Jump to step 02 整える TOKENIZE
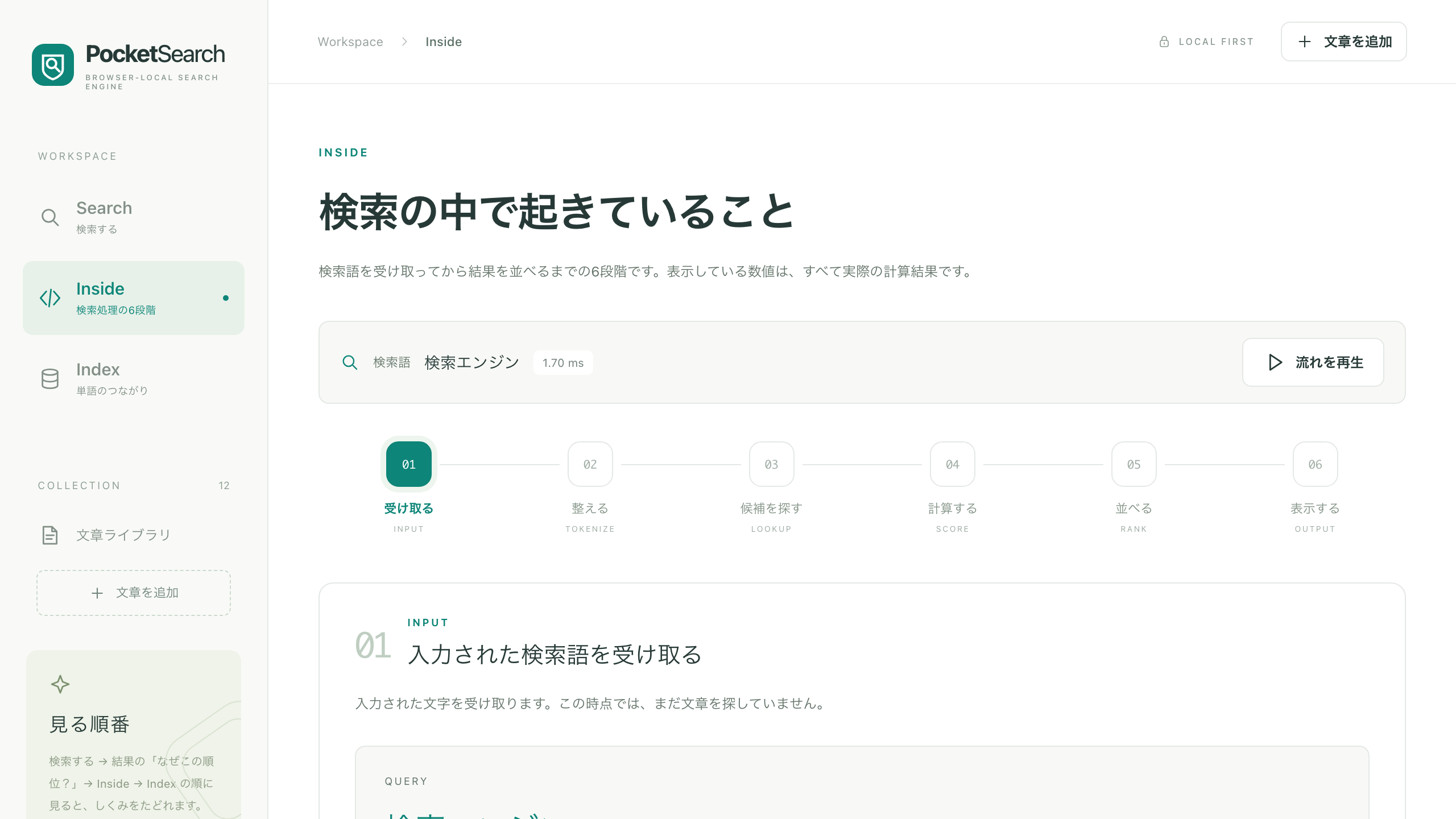The image size is (1456, 819). tap(590, 487)
